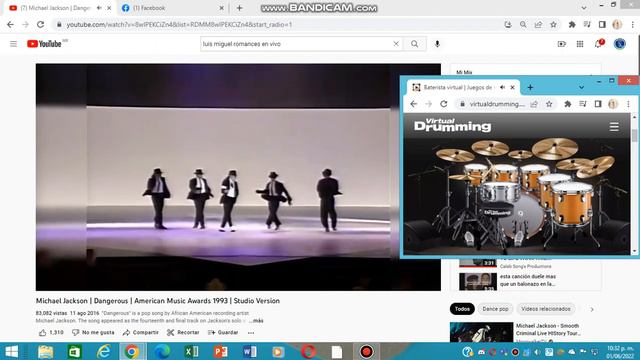Like the Michael Jackson video
Viewport: 640px width, 360px height.
click(x=51, y=333)
